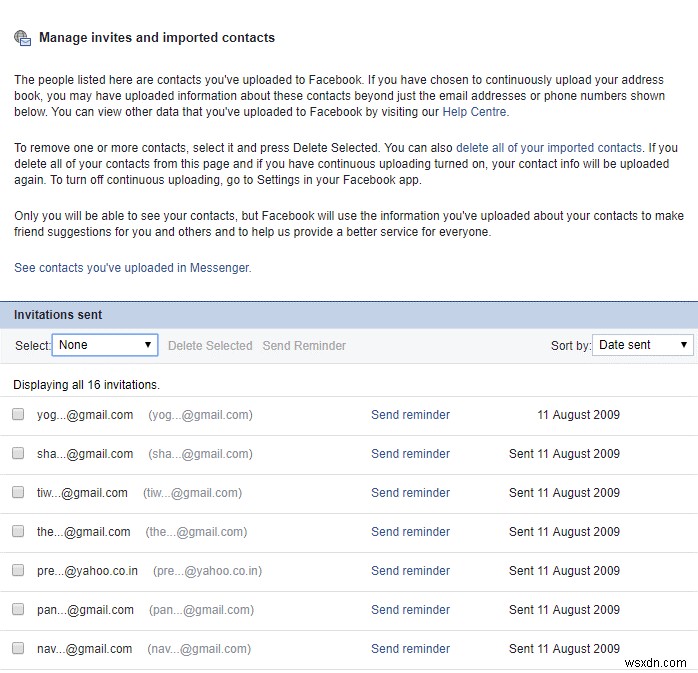Toggle checkbox beside tiw...@gmail.com
This screenshot has width=698, height=673.
coord(18,492)
